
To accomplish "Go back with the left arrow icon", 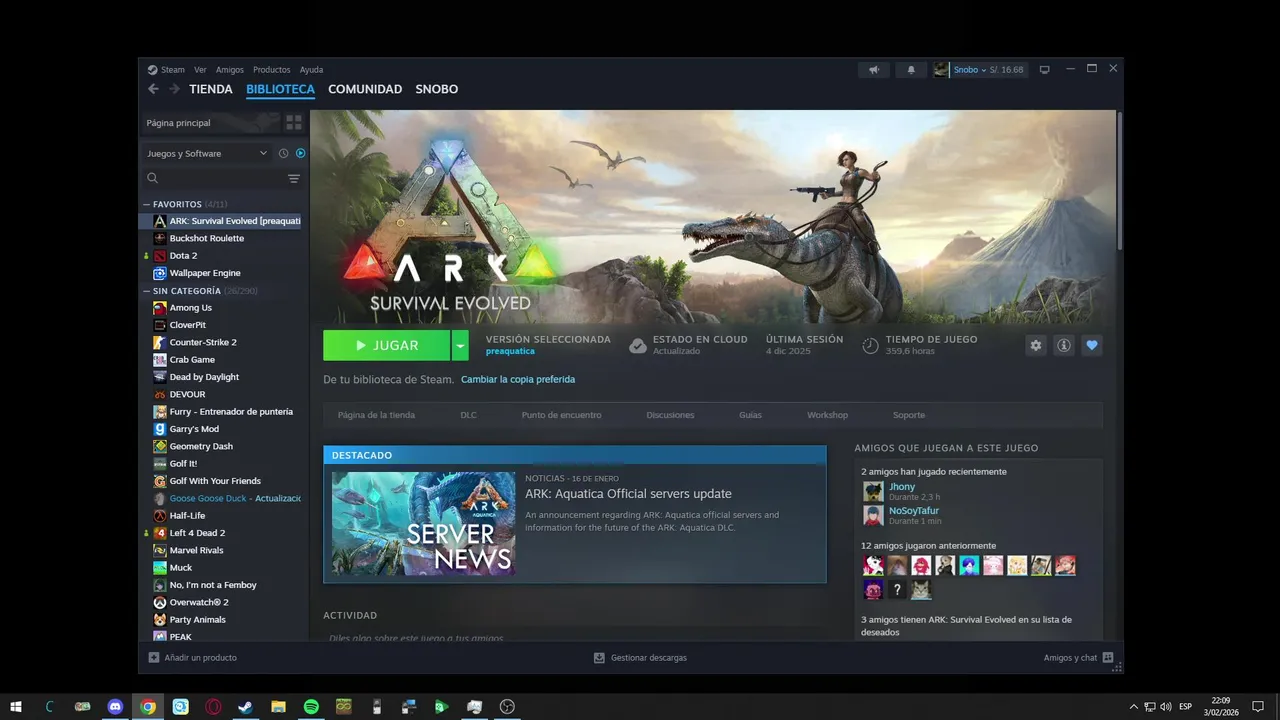I will coord(153,89).
